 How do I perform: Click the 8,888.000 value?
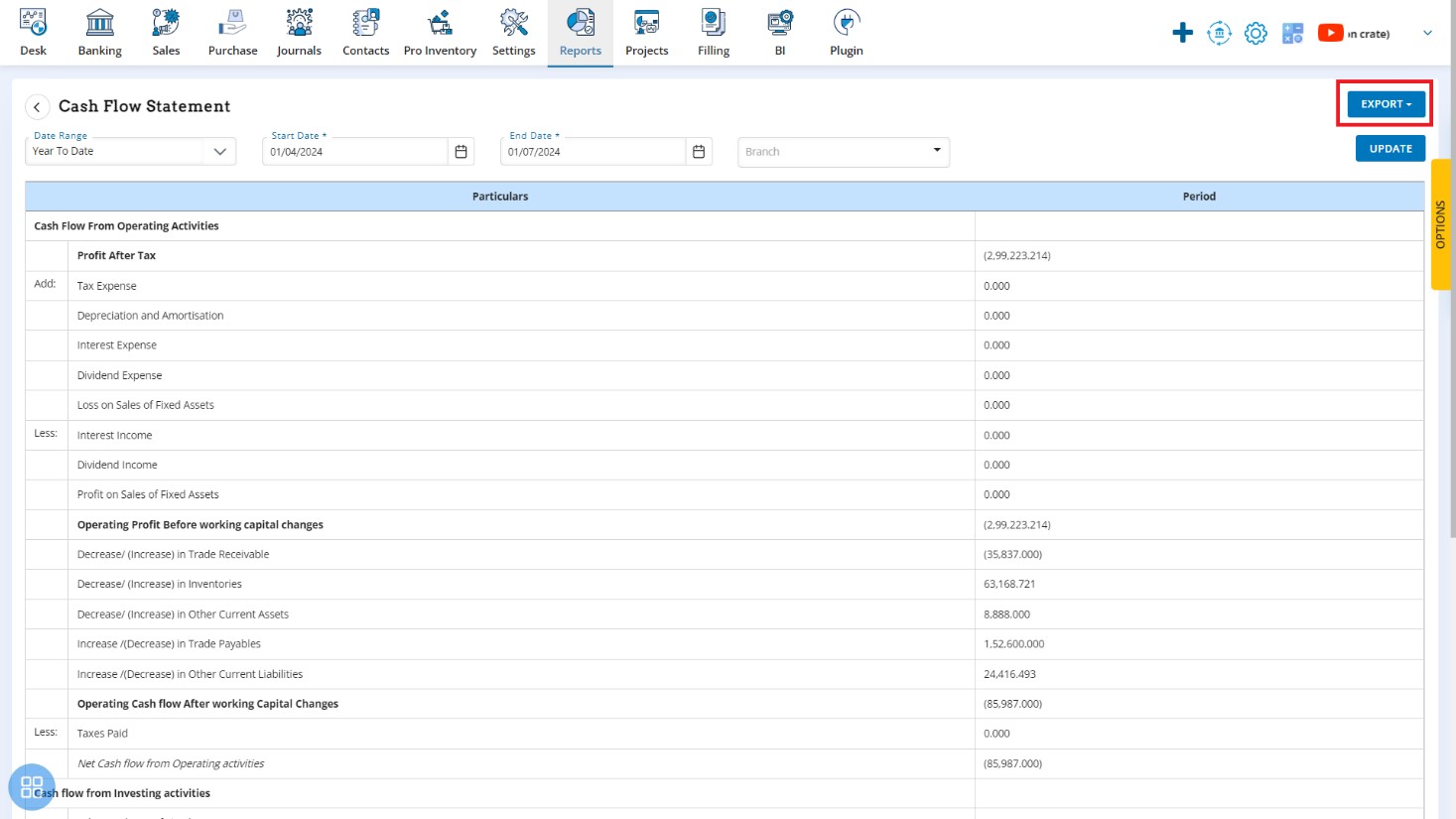(x=1006, y=614)
